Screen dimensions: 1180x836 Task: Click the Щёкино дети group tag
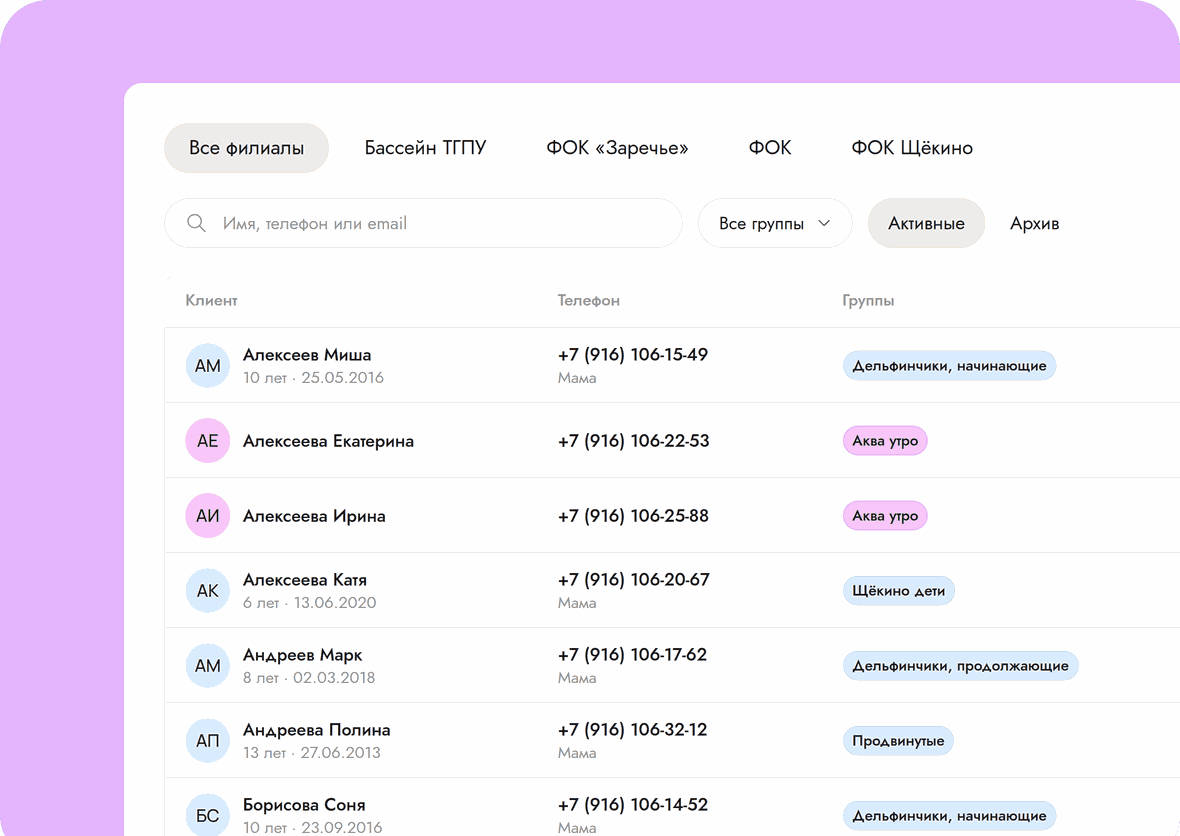(899, 591)
